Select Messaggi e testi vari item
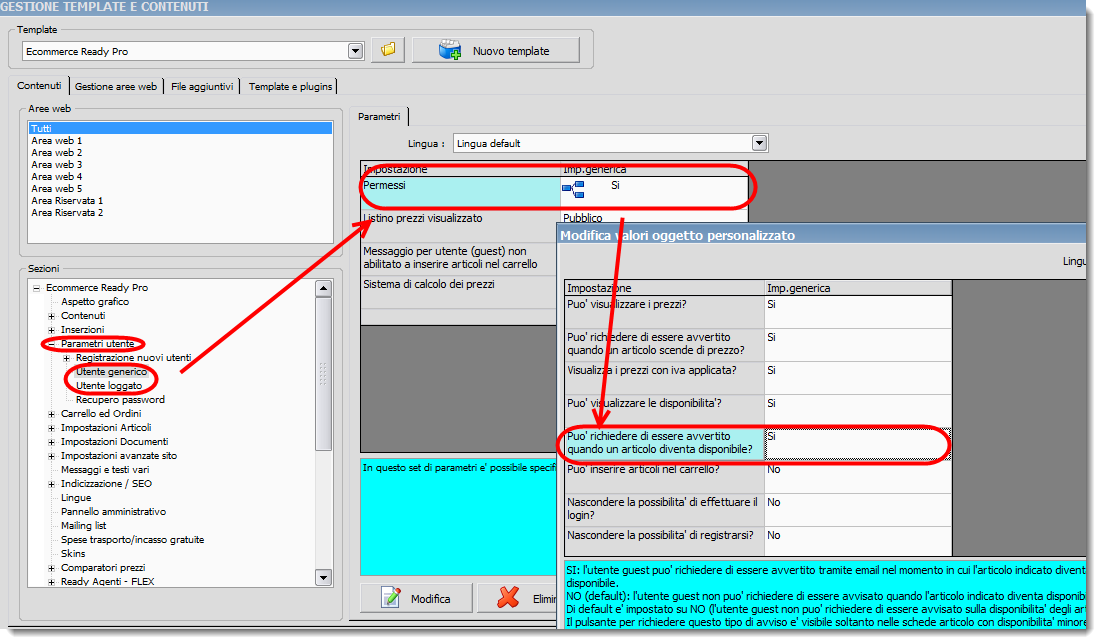The image size is (1101, 644). (105, 471)
